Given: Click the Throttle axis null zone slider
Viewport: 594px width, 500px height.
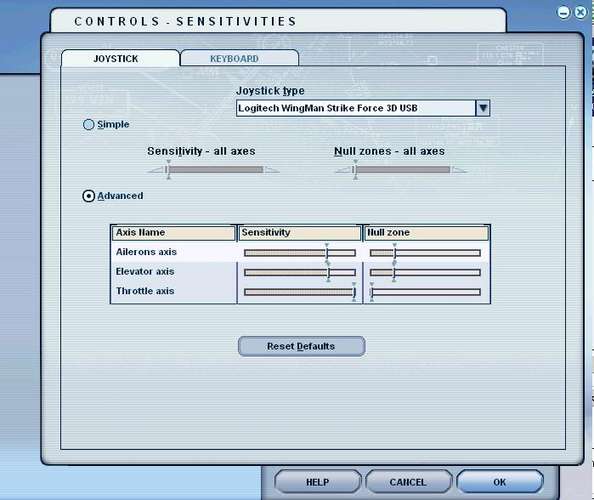Looking at the screenshot, I should (x=425, y=292).
